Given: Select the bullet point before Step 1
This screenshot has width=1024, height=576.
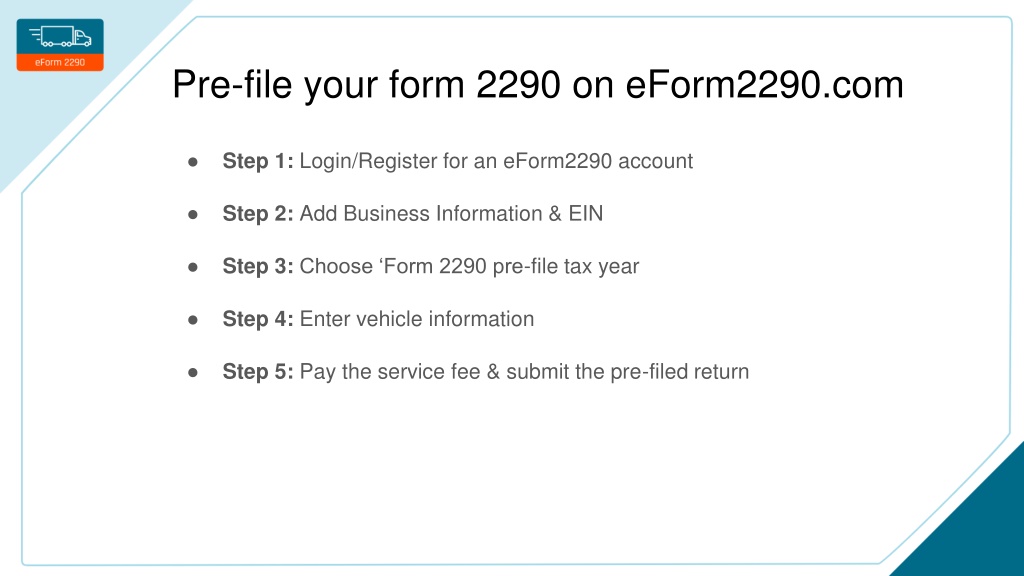Looking at the screenshot, I should tap(193, 161).
